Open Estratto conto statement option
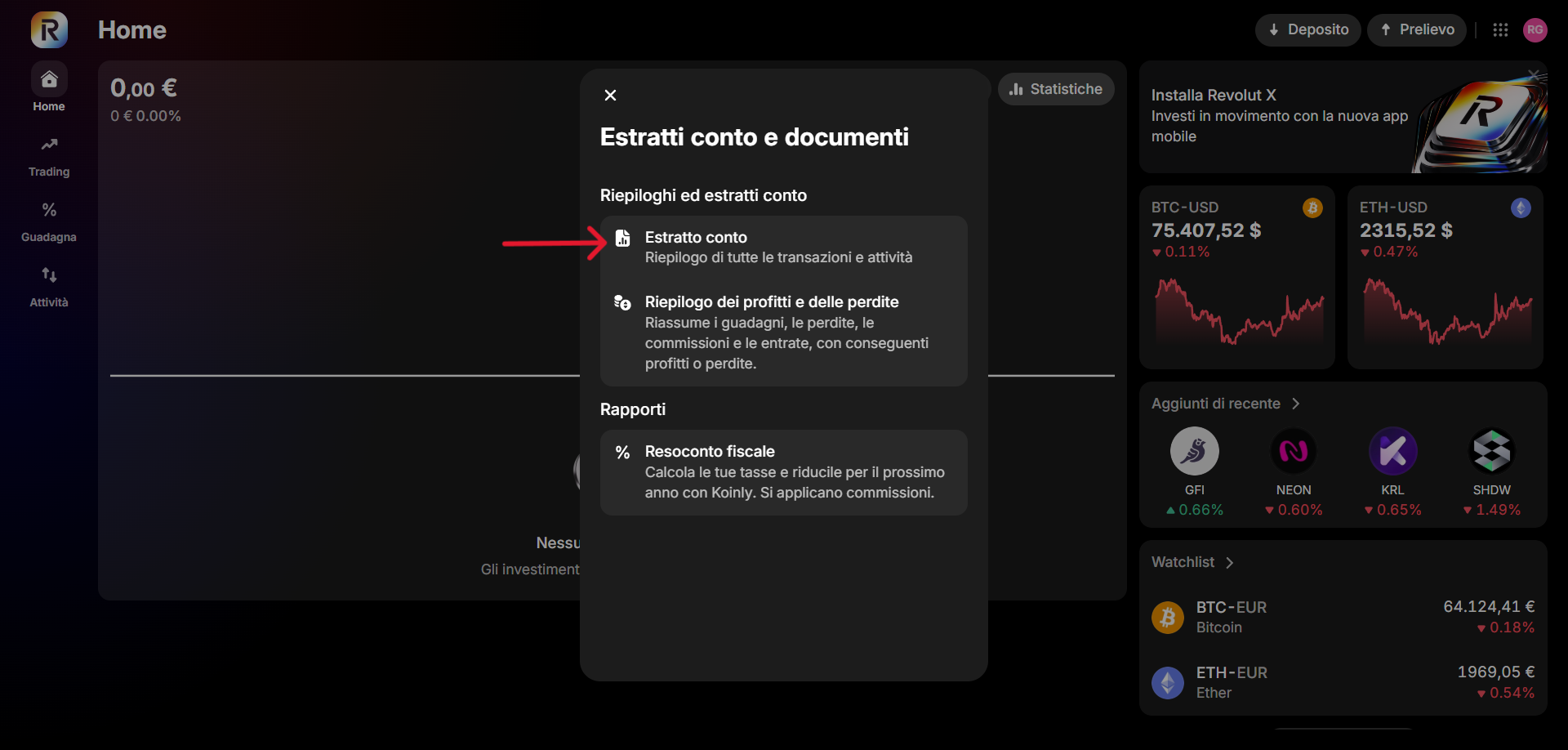The width and height of the screenshot is (1568, 750). 784,248
